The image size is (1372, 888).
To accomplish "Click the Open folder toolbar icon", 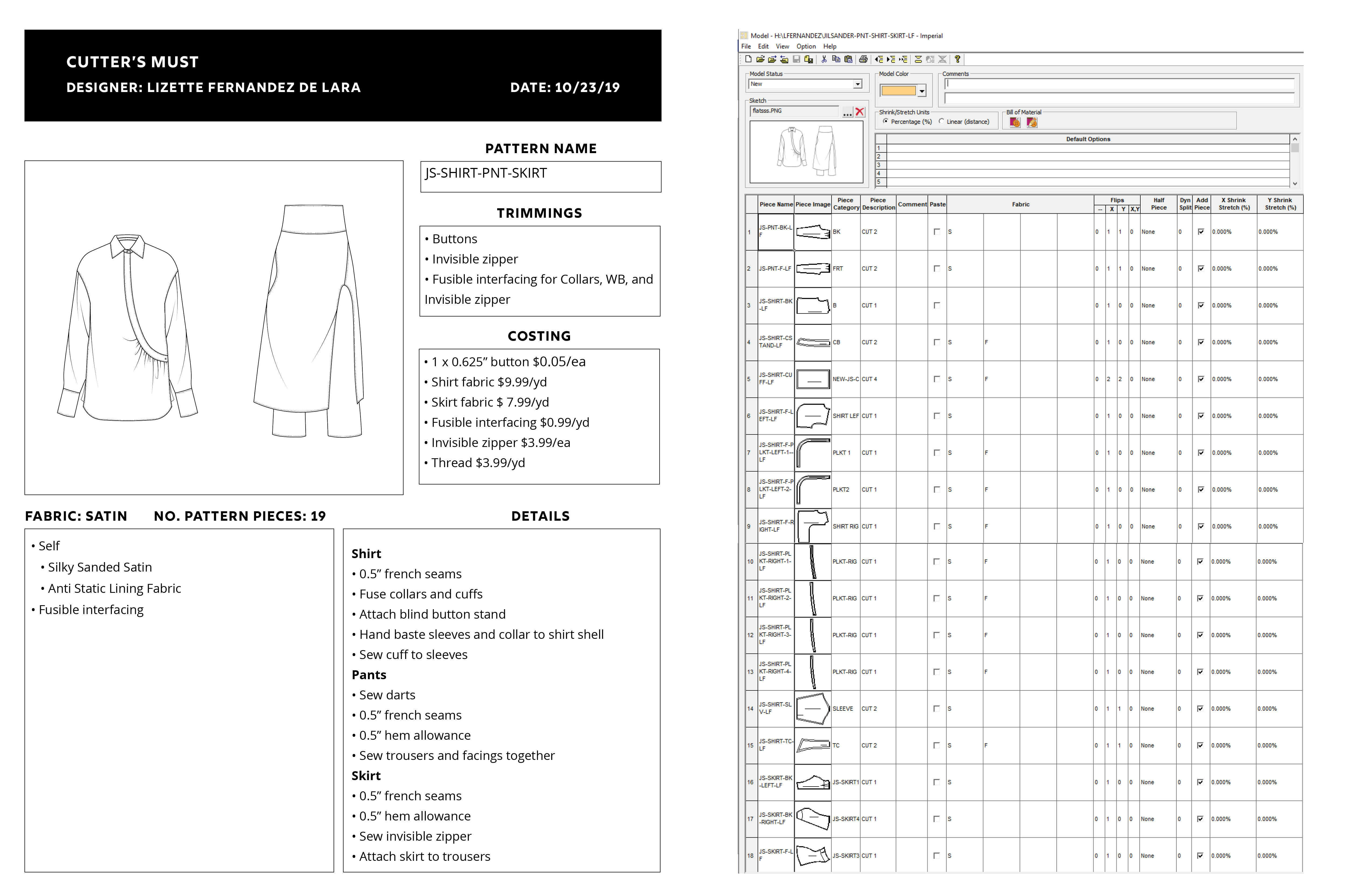I will [x=760, y=59].
